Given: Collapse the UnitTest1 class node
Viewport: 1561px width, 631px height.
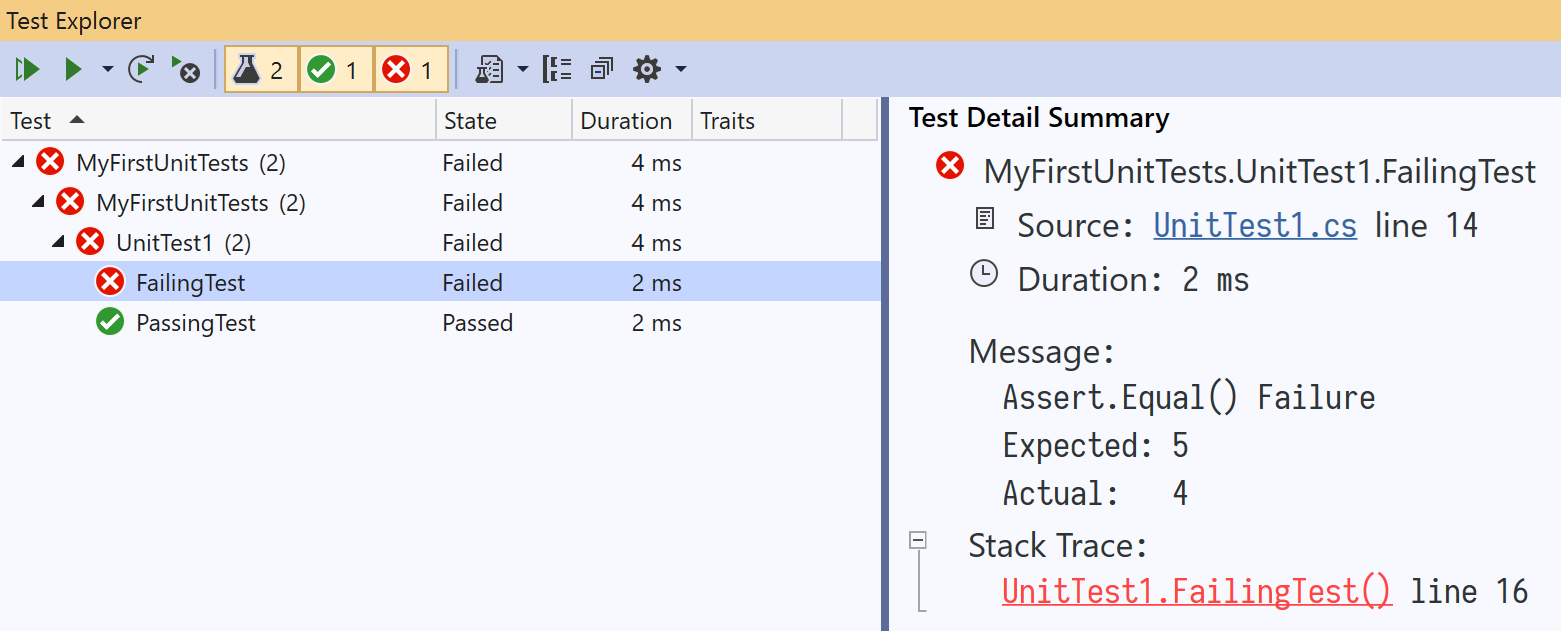Looking at the screenshot, I should pos(59,242).
